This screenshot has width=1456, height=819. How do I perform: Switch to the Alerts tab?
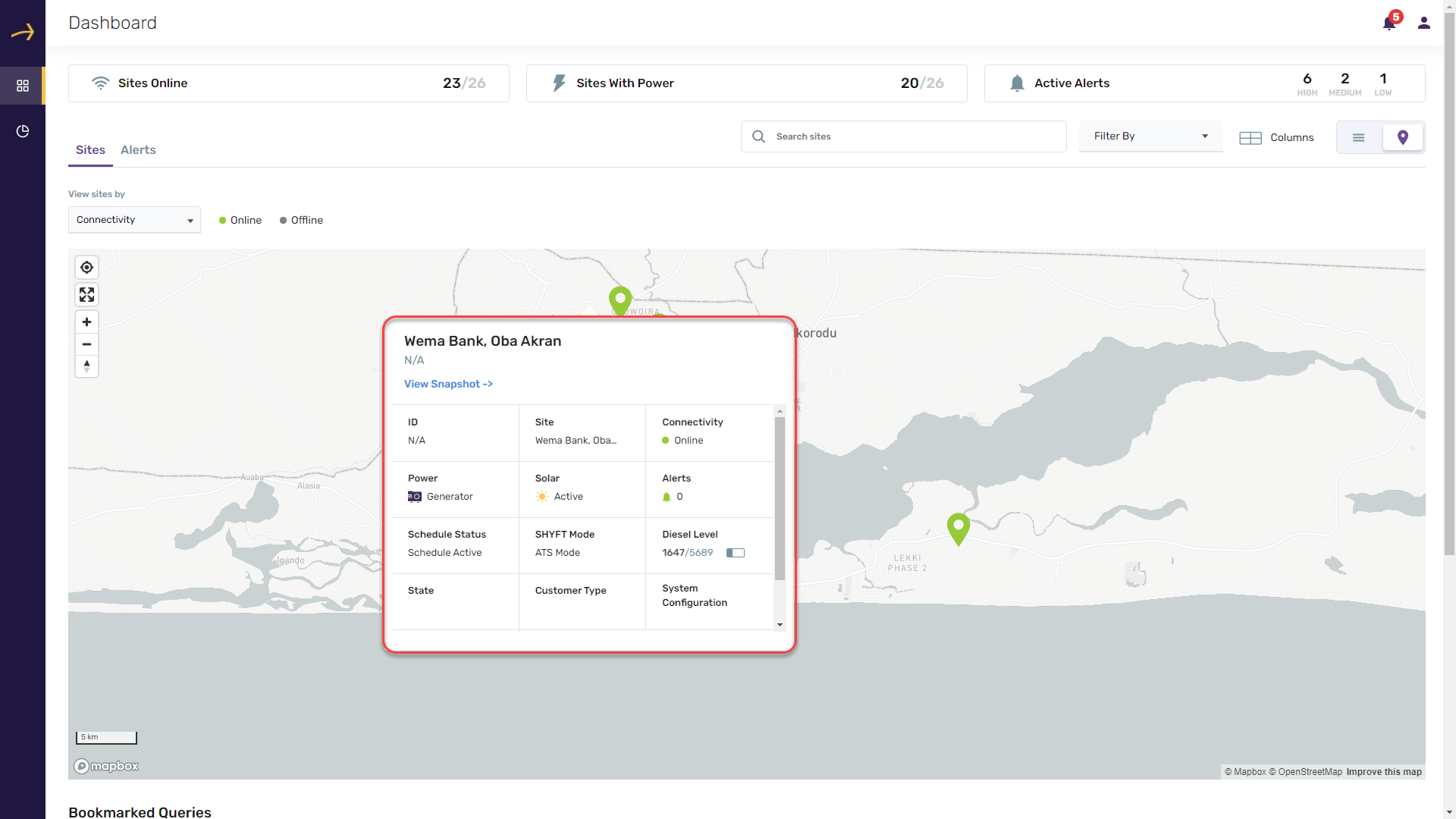(138, 150)
